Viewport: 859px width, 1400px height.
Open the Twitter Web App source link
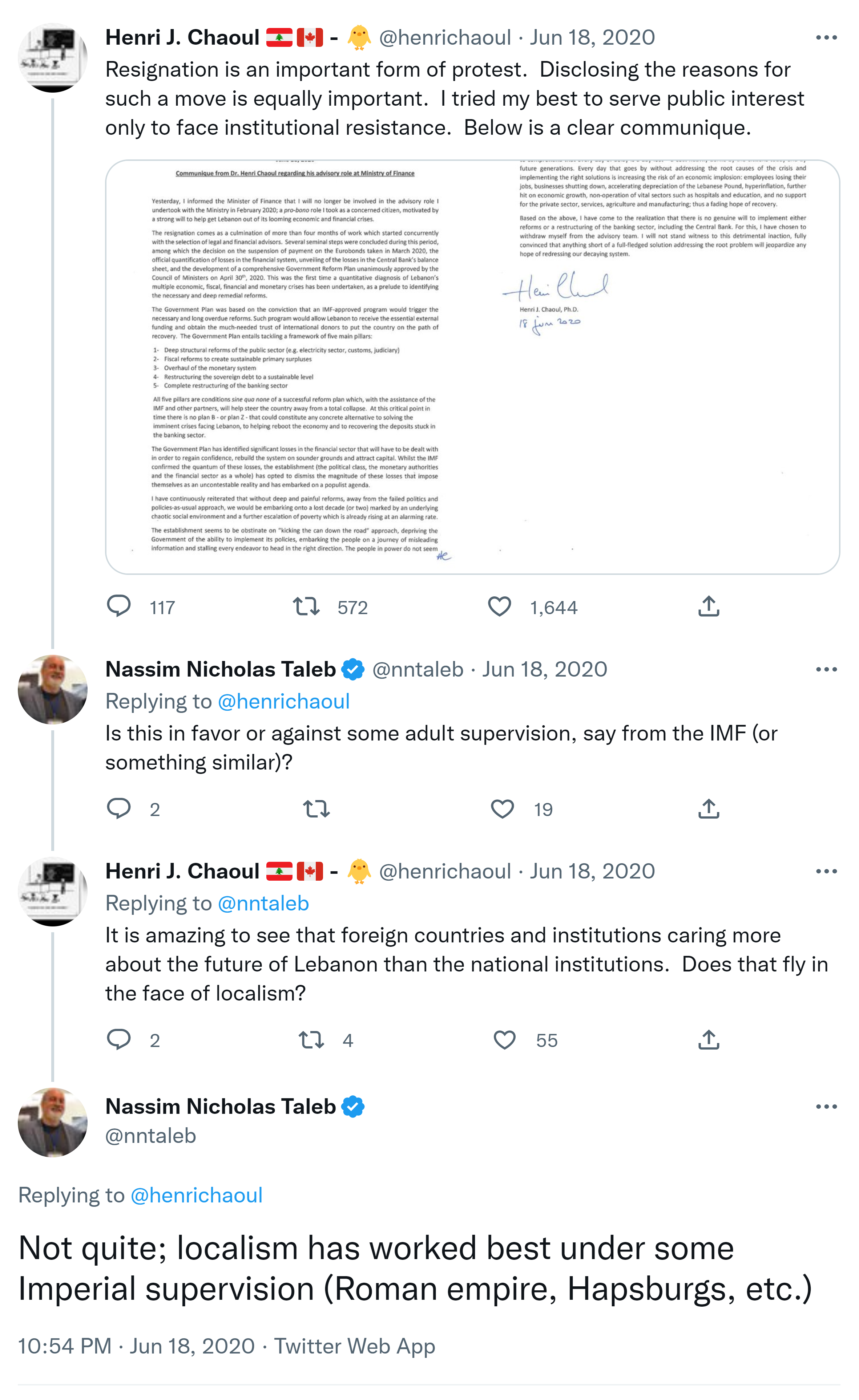coord(354,1346)
